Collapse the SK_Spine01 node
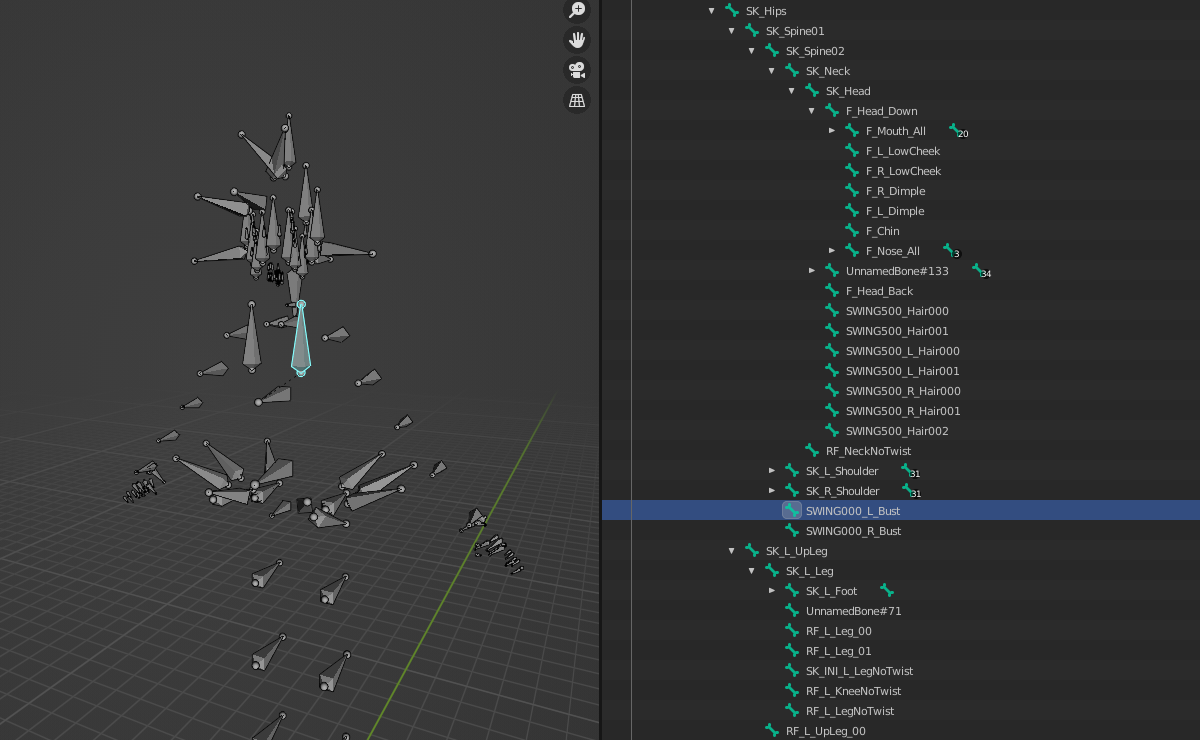The image size is (1200, 740). pyautogui.click(x=732, y=31)
